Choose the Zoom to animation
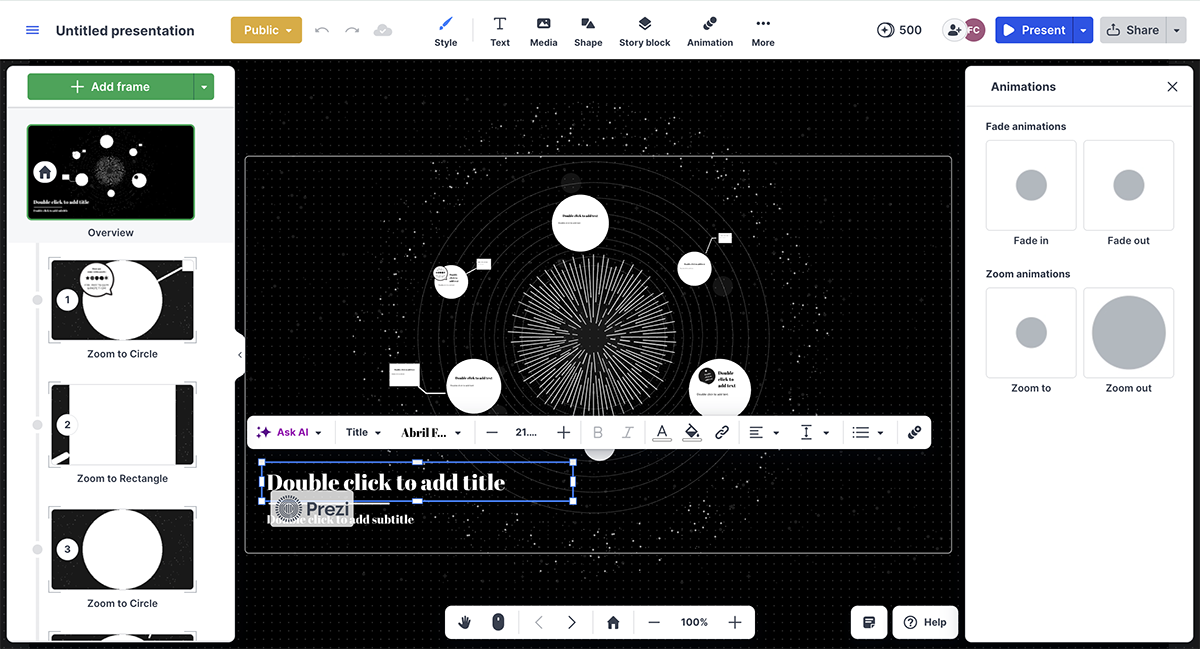Viewport: 1200px width, 649px height. click(1031, 333)
